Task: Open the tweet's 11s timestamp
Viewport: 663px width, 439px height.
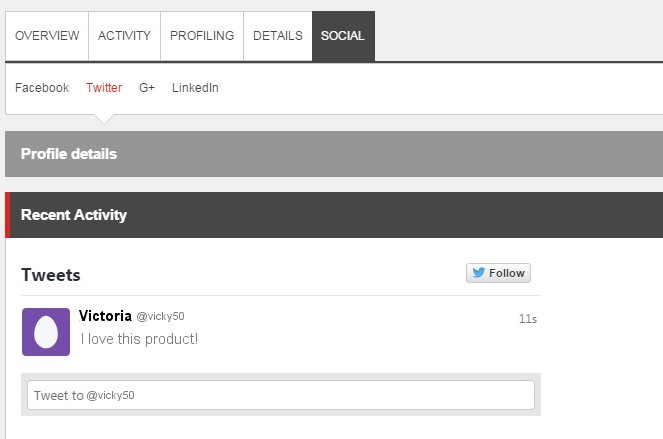Action: point(528,319)
